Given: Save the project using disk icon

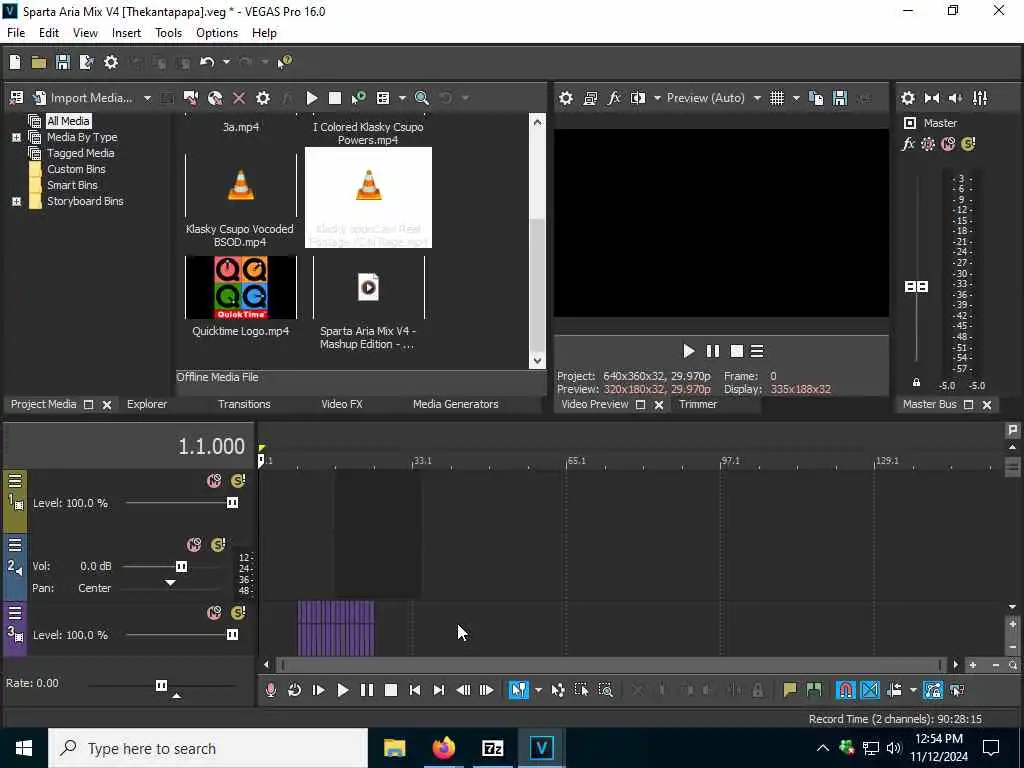Looking at the screenshot, I should point(63,62).
